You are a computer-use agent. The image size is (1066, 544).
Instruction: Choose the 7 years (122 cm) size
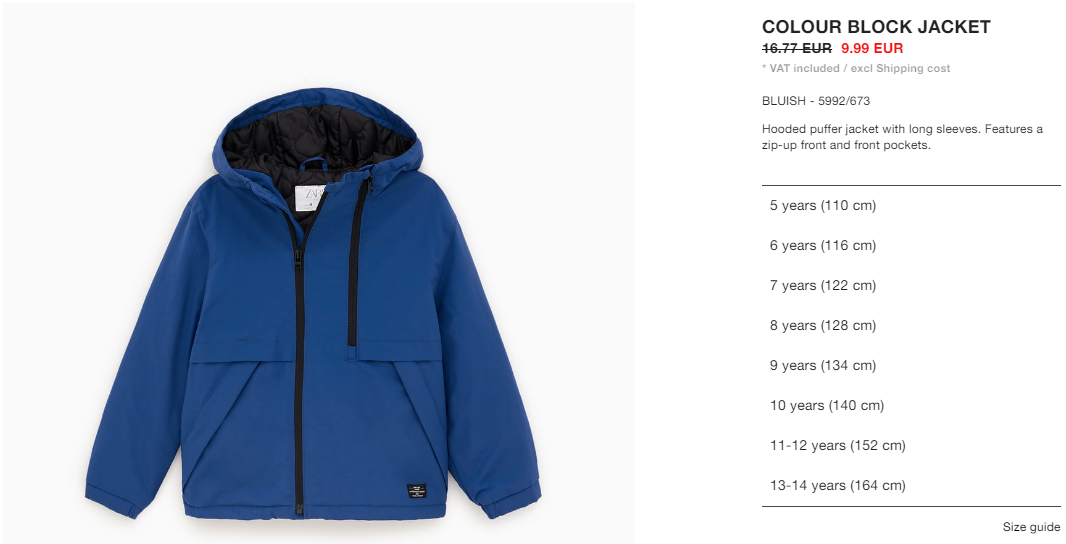tap(910, 286)
